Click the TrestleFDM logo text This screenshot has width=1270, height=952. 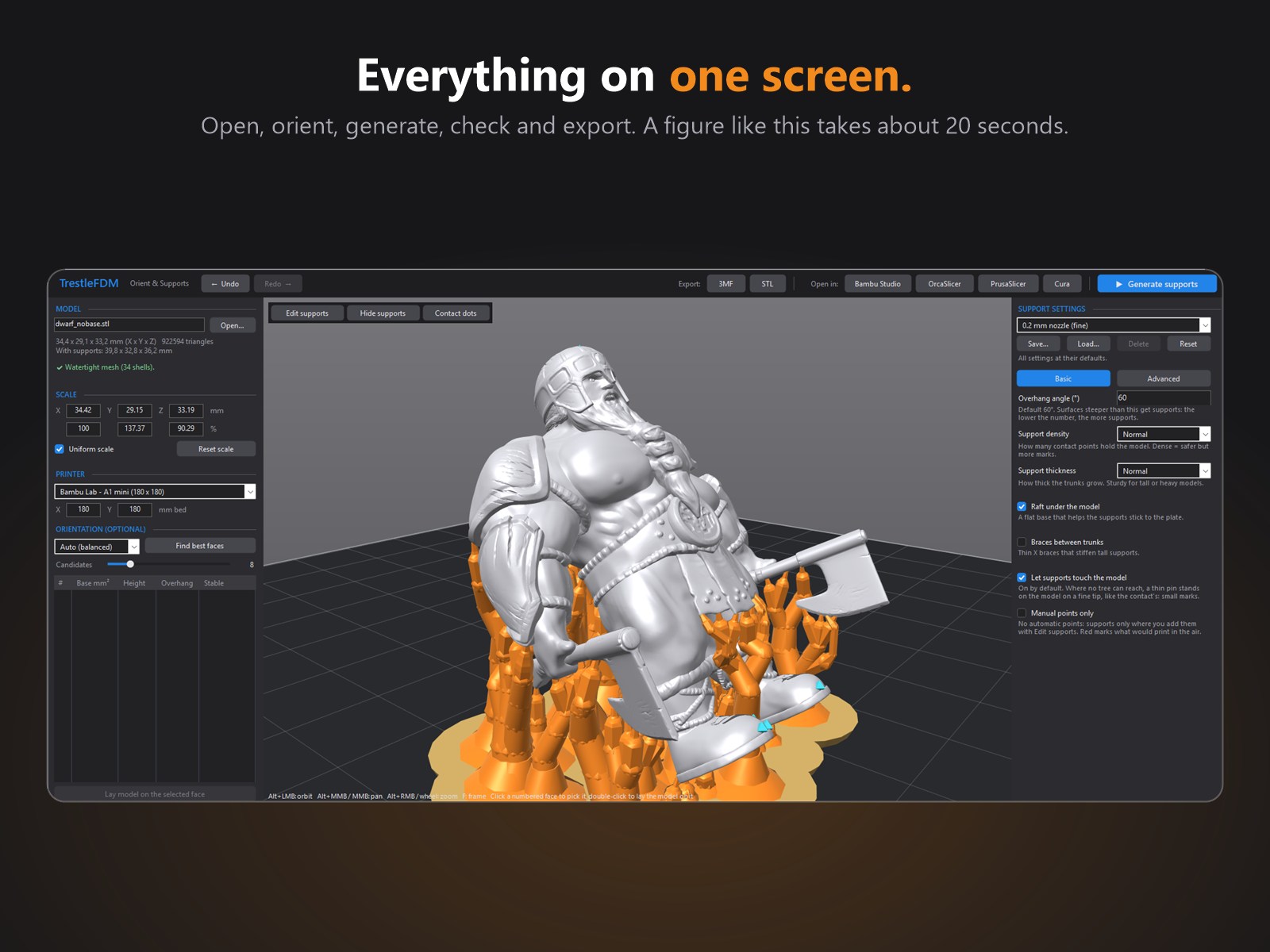89,283
